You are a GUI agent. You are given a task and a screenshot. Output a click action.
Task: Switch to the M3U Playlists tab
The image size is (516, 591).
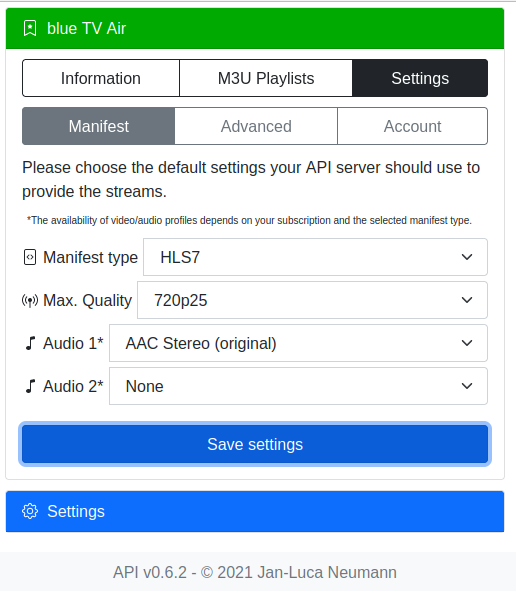tap(266, 78)
